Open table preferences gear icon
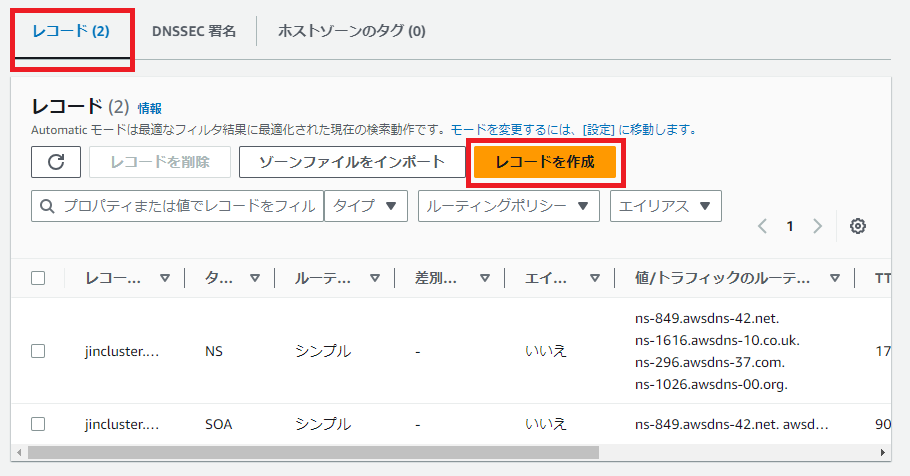910x476 pixels. [857, 226]
